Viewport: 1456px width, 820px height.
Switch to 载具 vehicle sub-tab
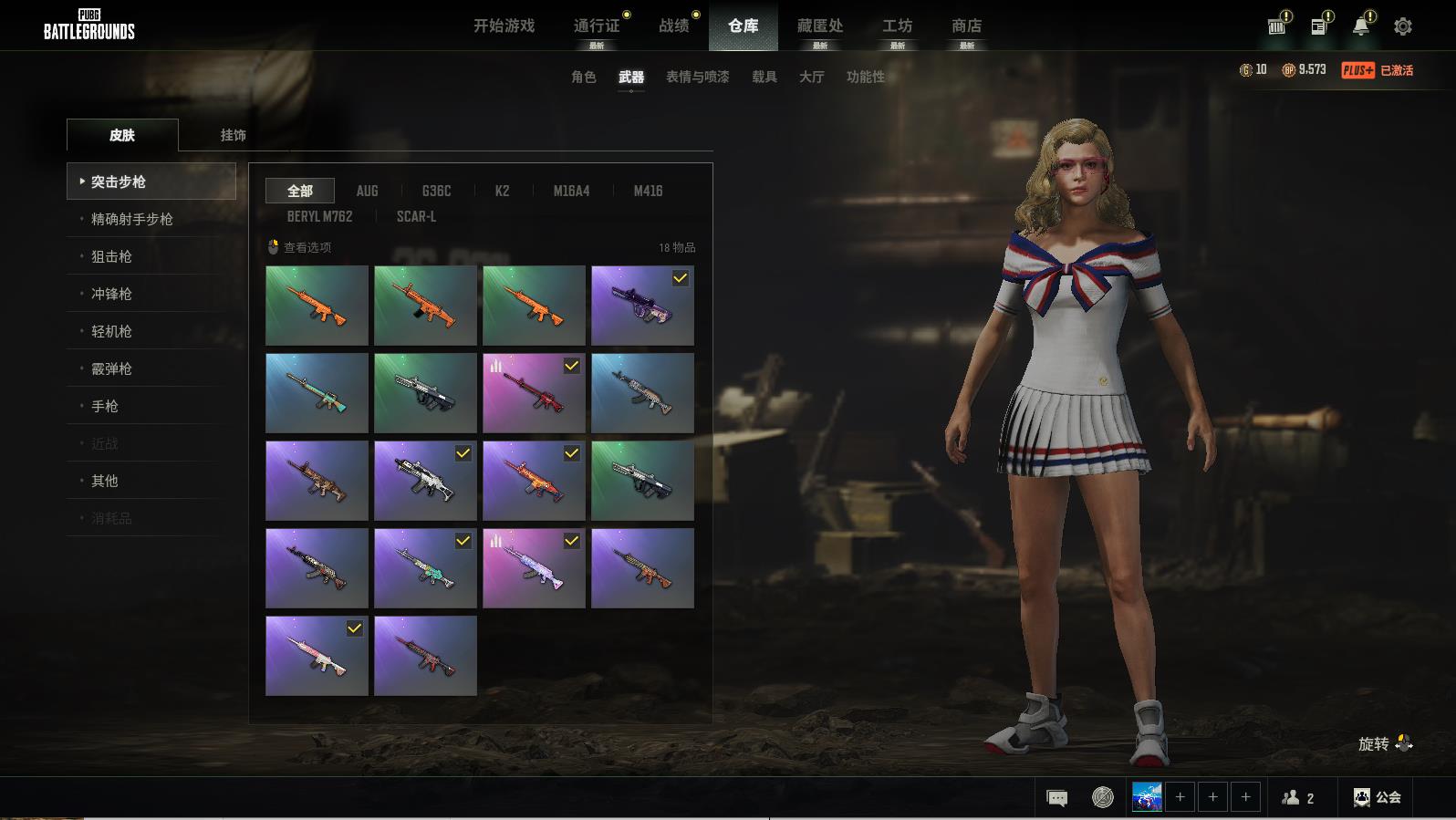pyautogui.click(x=764, y=78)
